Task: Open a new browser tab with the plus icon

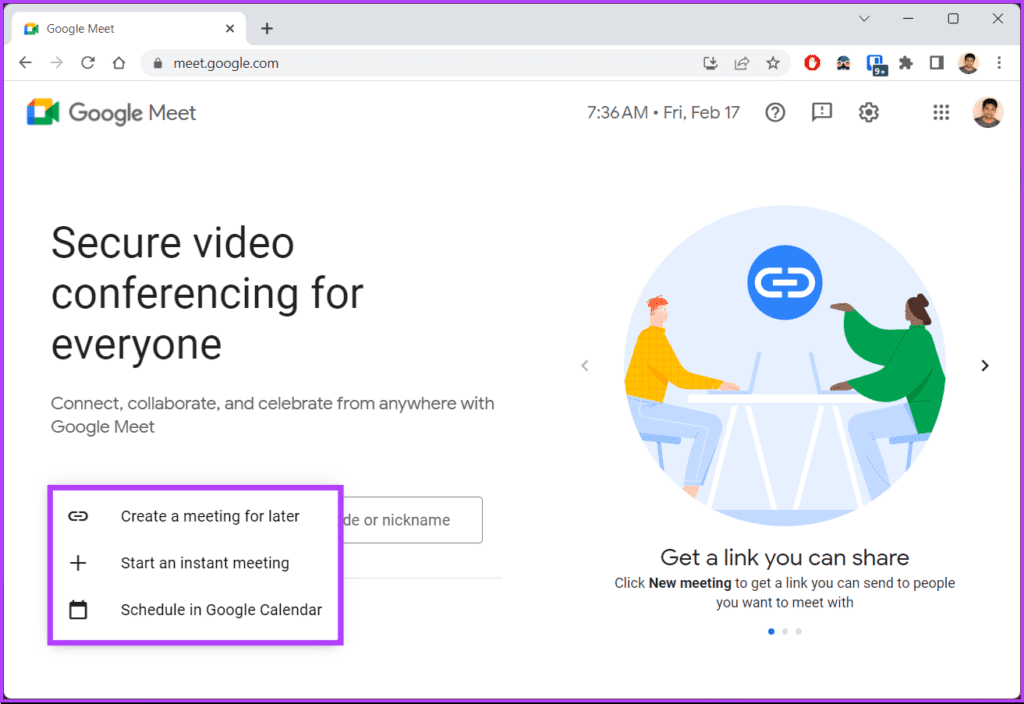Action: pyautogui.click(x=266, y=28)
